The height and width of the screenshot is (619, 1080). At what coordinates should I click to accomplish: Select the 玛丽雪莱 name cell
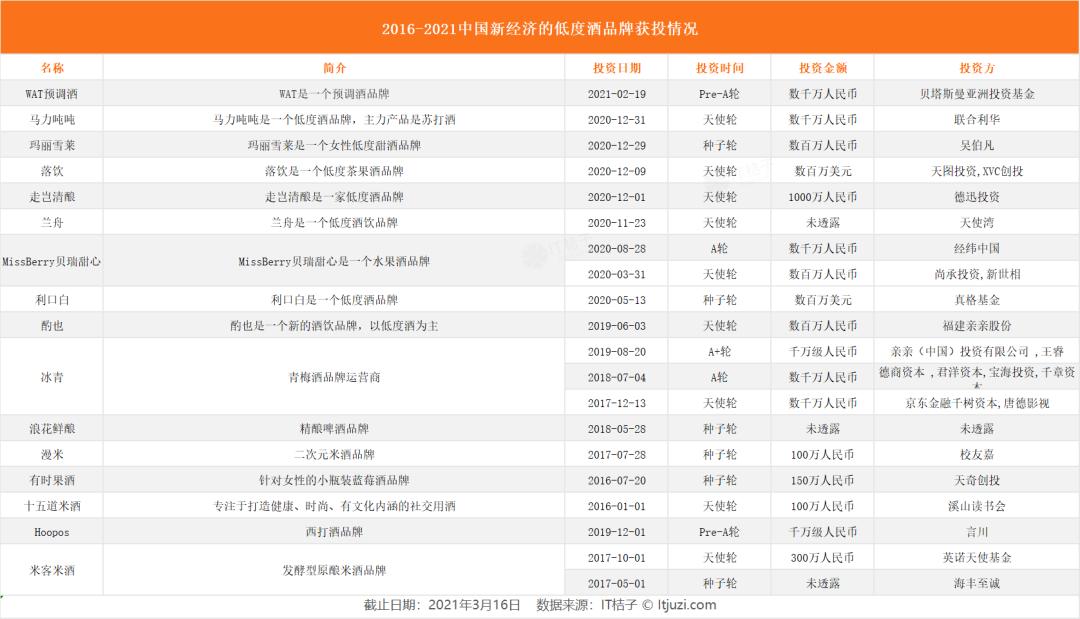[x=52, y=145]
